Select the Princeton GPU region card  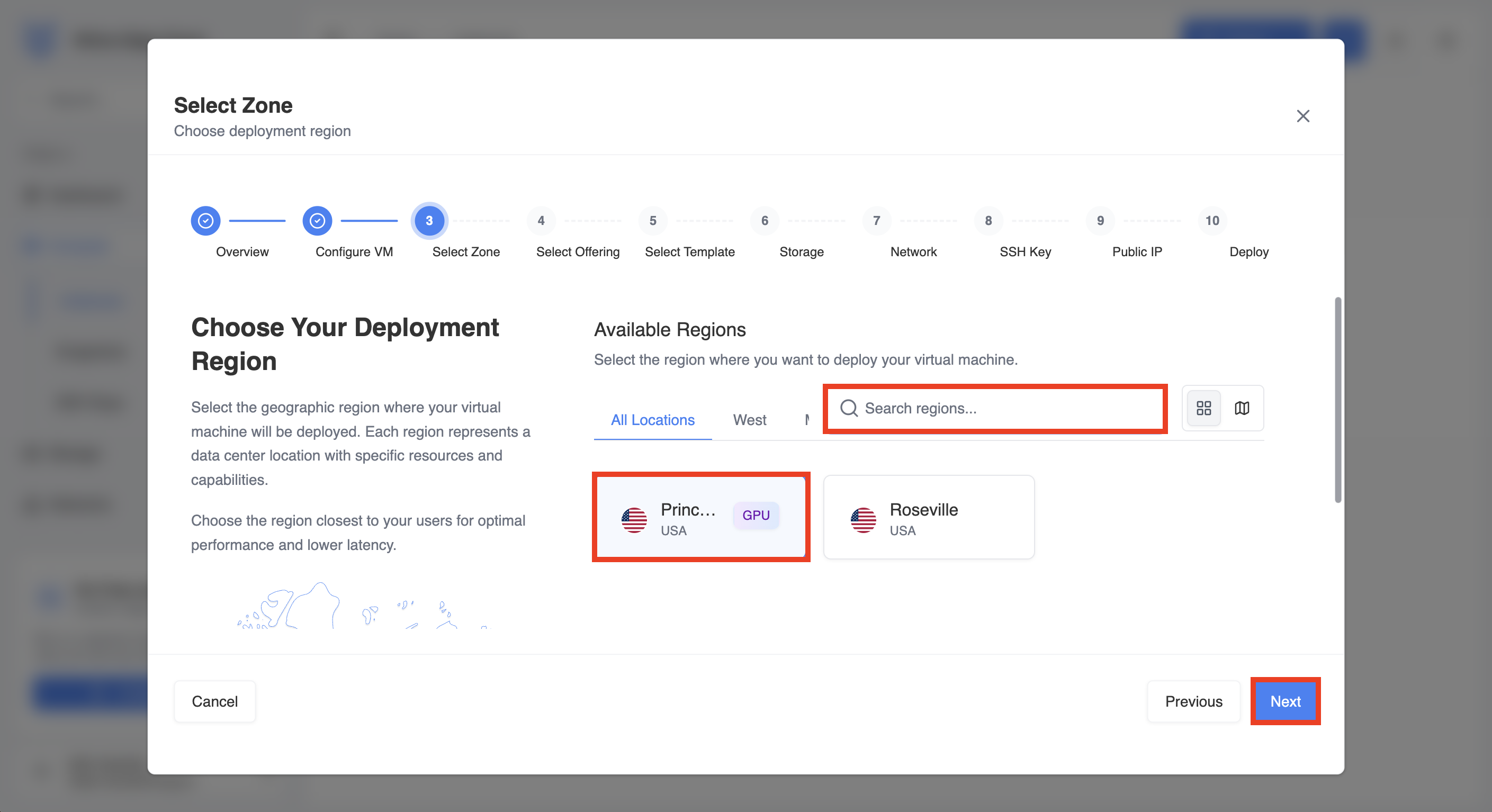(x=701, y=517)
